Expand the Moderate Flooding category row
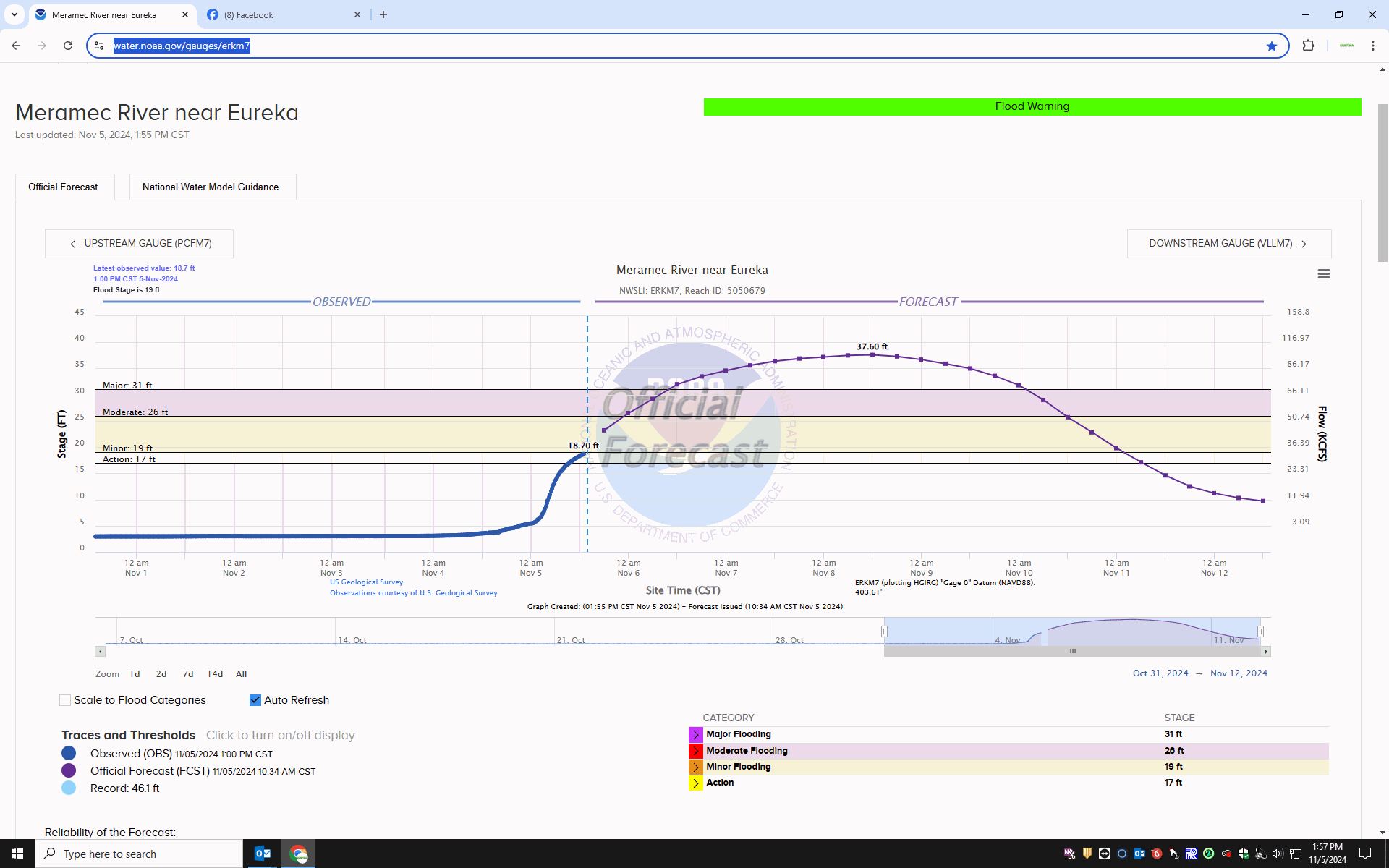The width and height of the screenshot is (1389, 868). coord(695,751)
